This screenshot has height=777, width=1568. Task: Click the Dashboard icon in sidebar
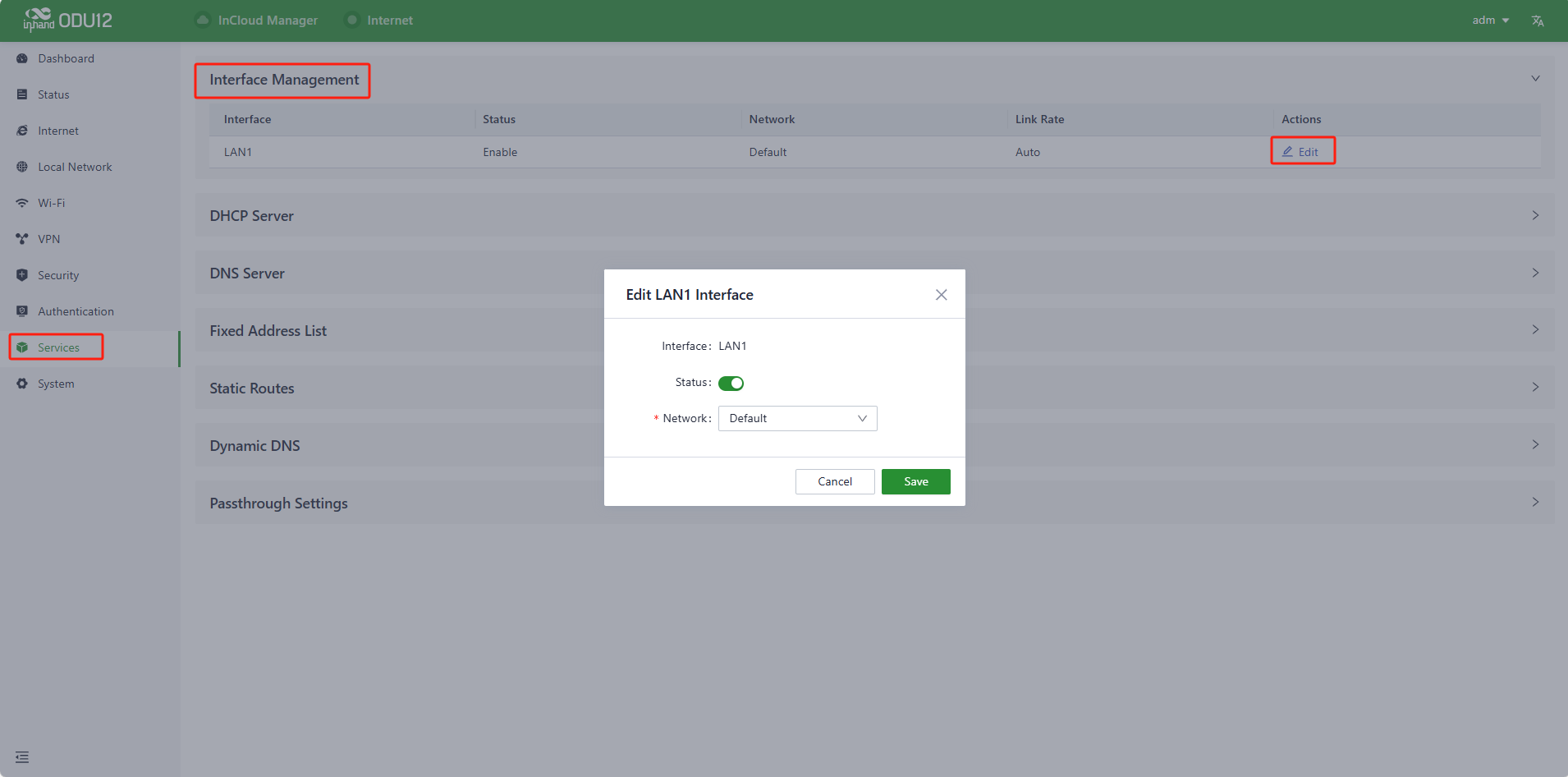pyautogui.click(x=22, y=58)
